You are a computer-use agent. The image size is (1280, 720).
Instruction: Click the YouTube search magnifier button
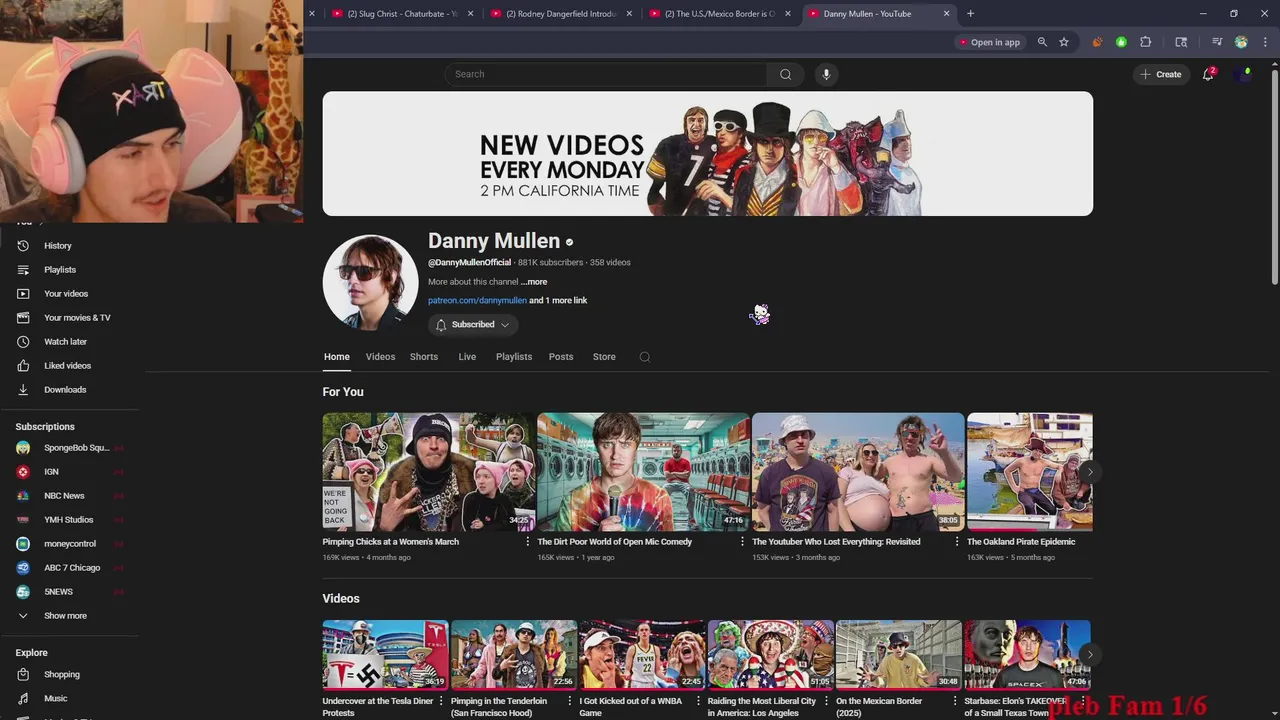(785, 74)
